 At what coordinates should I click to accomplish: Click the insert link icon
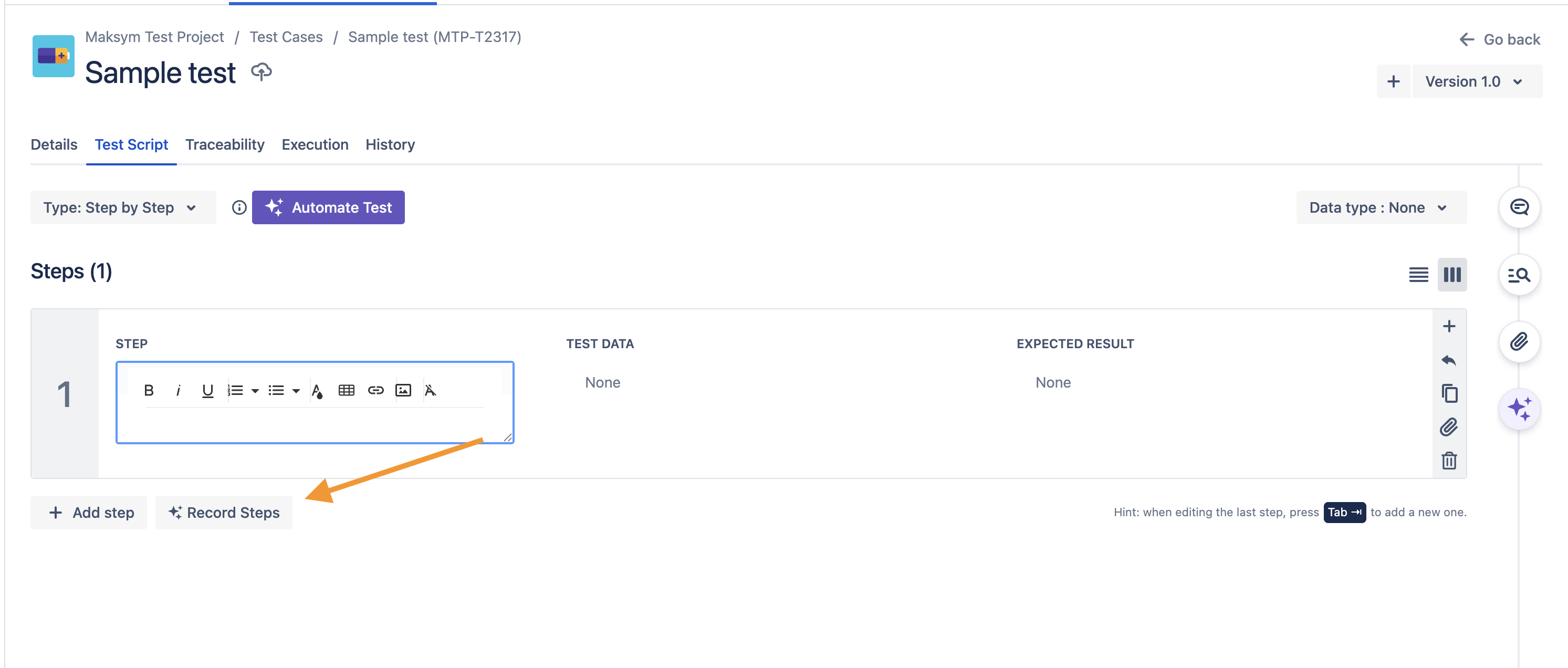(375, 390)
